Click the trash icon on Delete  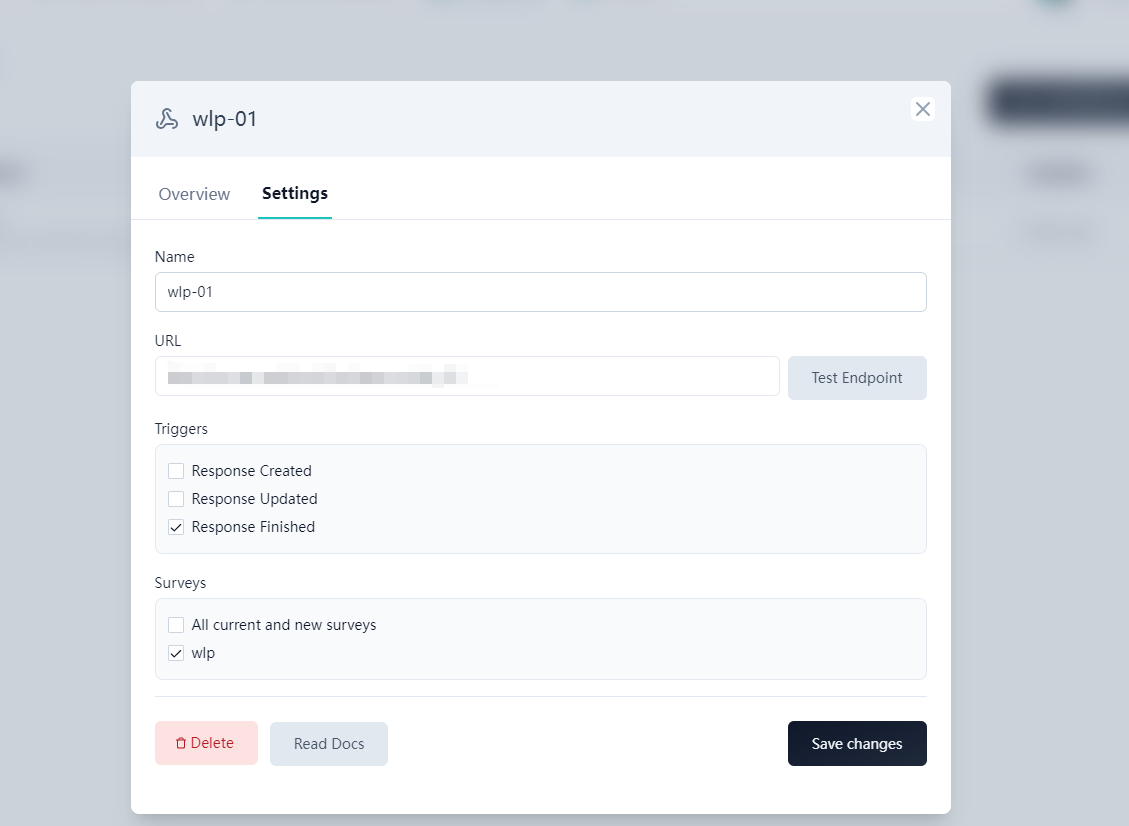[x=181, y=744]
